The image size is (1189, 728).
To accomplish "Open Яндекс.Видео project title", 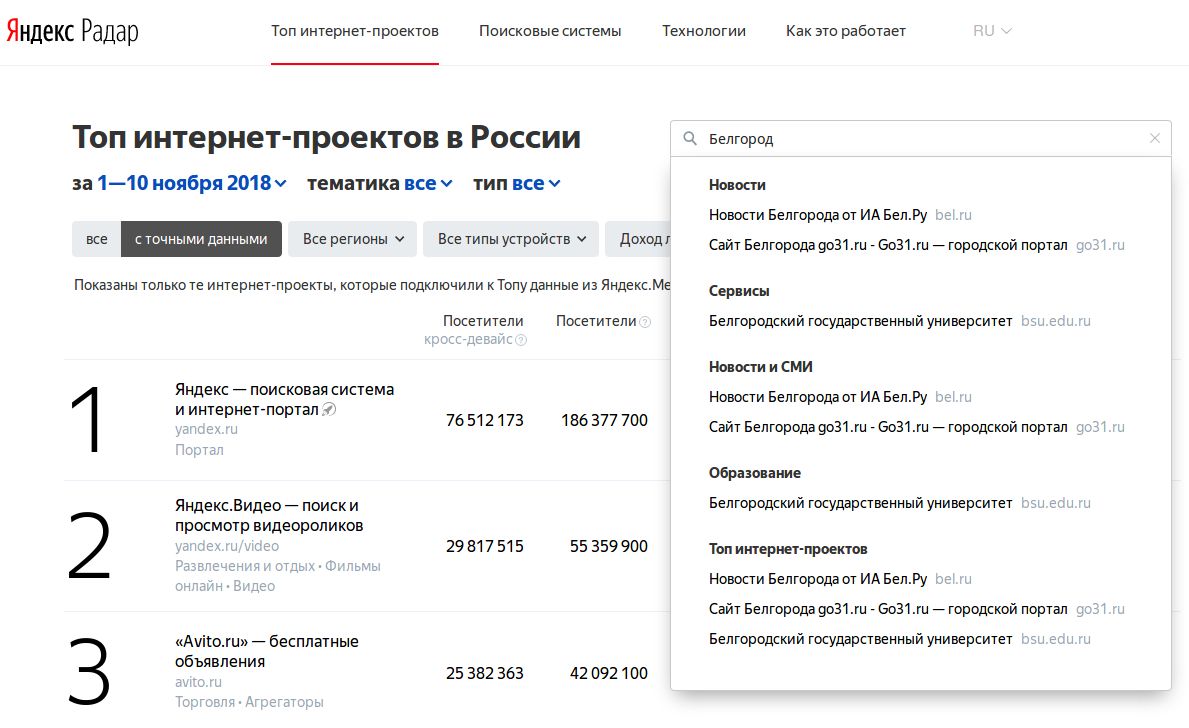I will [269, 516].
